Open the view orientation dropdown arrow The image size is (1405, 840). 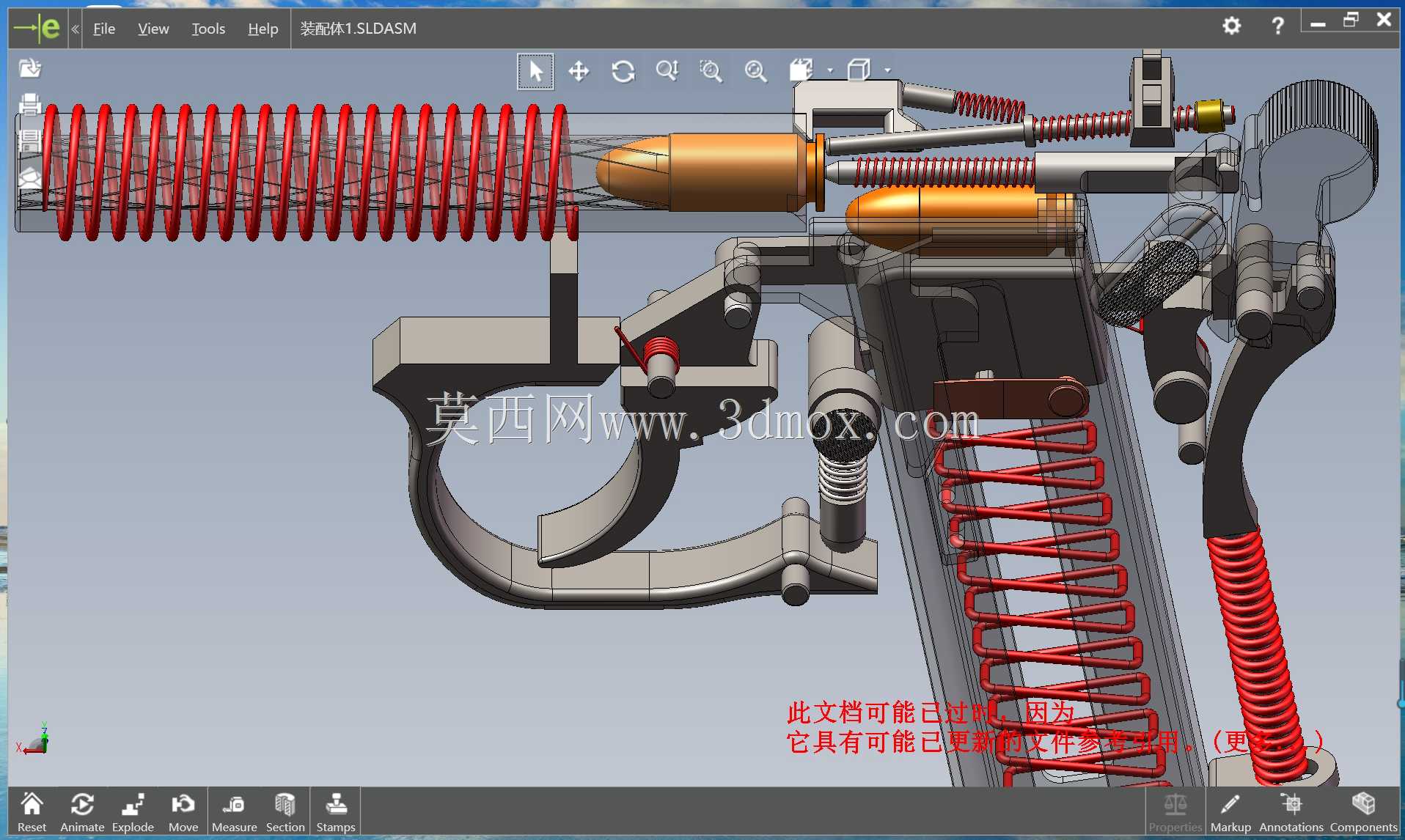[887, 71]
